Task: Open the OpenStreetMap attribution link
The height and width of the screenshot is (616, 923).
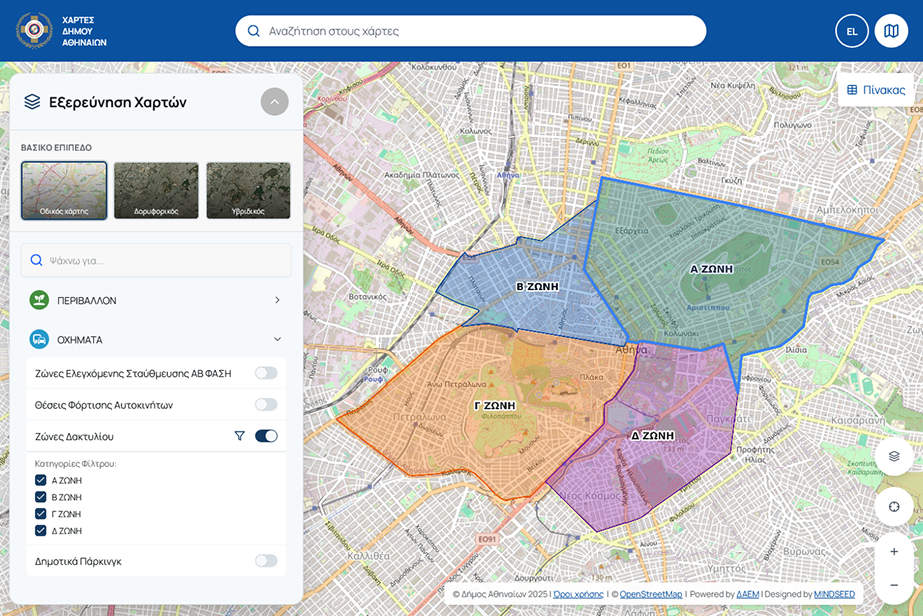Action: 650,594
